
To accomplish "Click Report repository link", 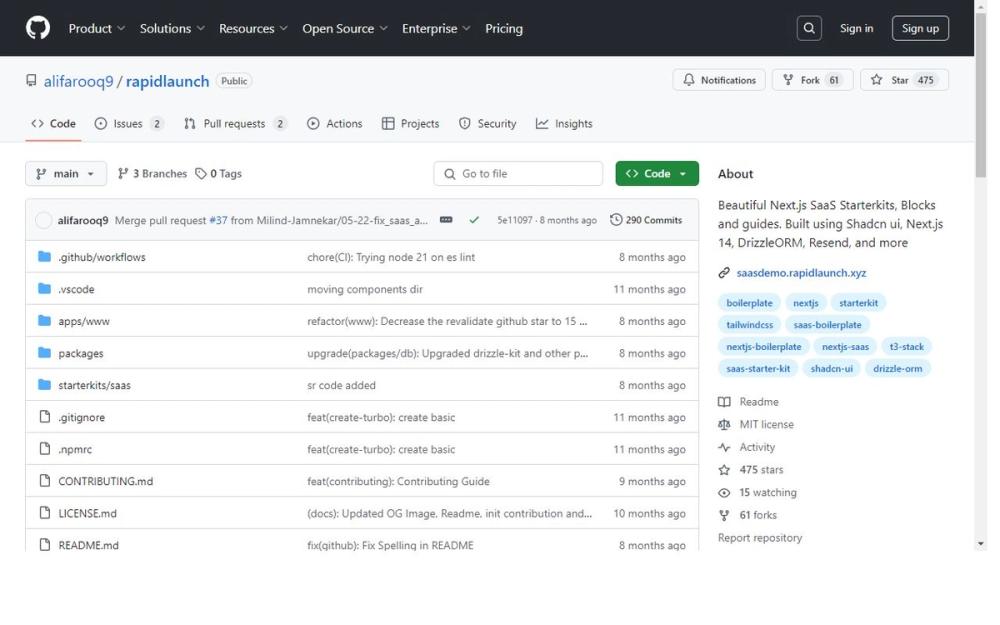I will coord(760,538).
